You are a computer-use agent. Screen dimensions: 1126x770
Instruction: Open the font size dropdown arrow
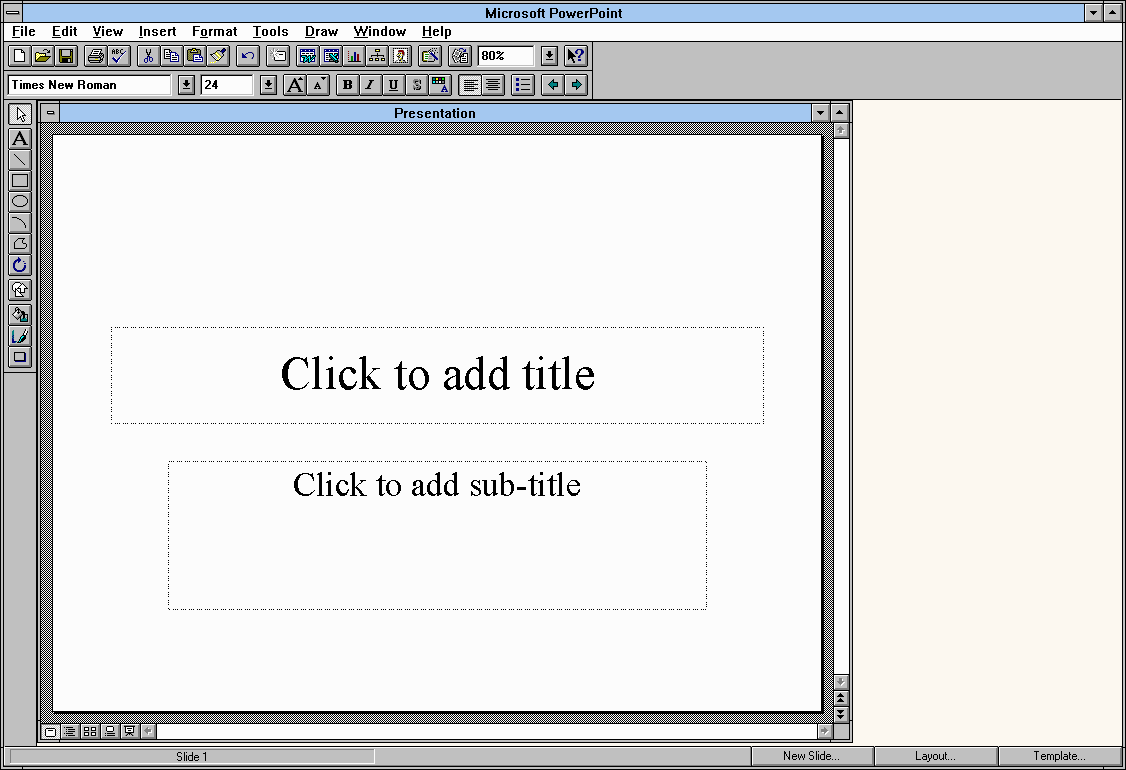point(268,85)
